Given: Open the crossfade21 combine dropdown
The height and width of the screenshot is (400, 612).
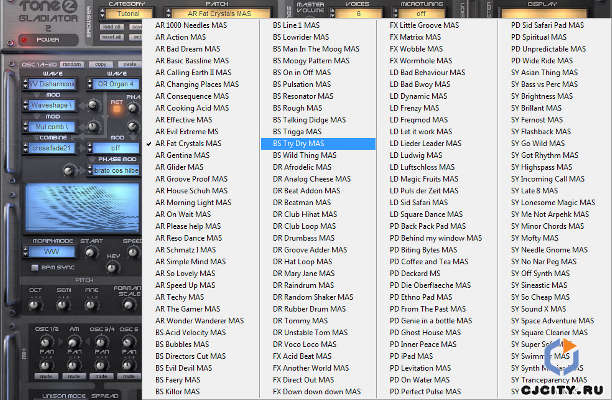Looking at the screenshot, I should [52, 148].
